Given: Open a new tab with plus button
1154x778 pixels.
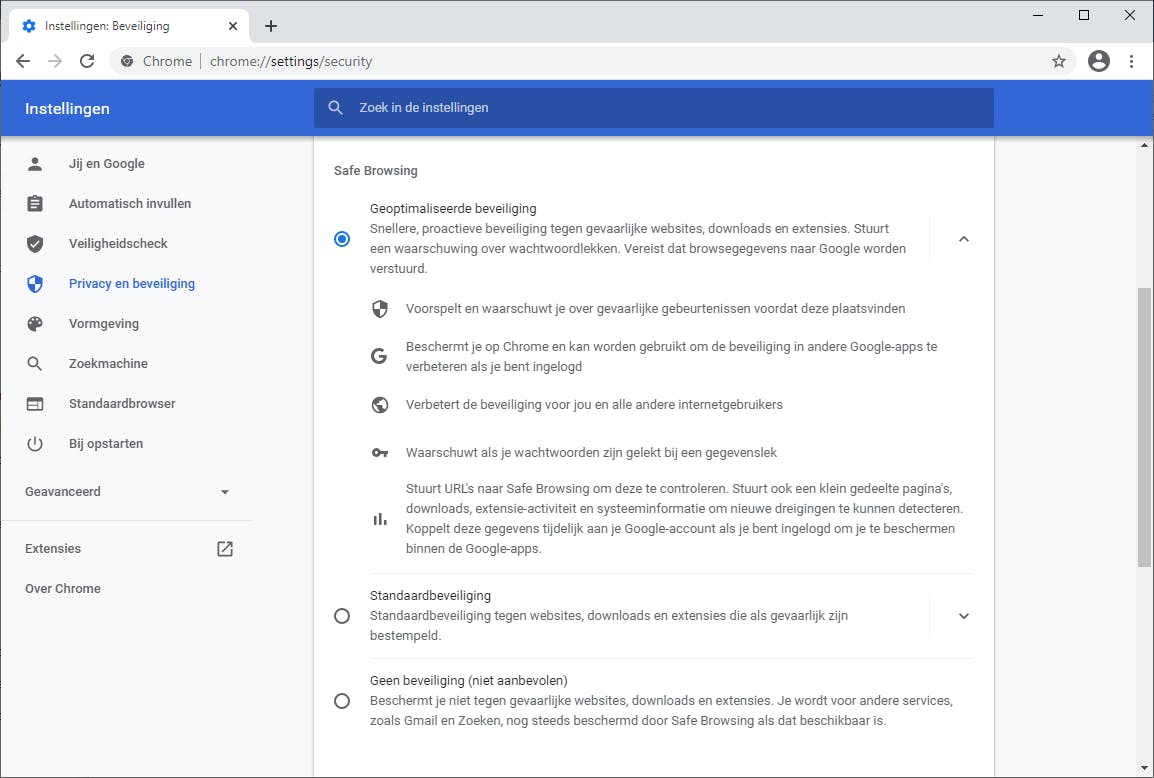Looking at the screenshot, I should (x=271, y=26).
